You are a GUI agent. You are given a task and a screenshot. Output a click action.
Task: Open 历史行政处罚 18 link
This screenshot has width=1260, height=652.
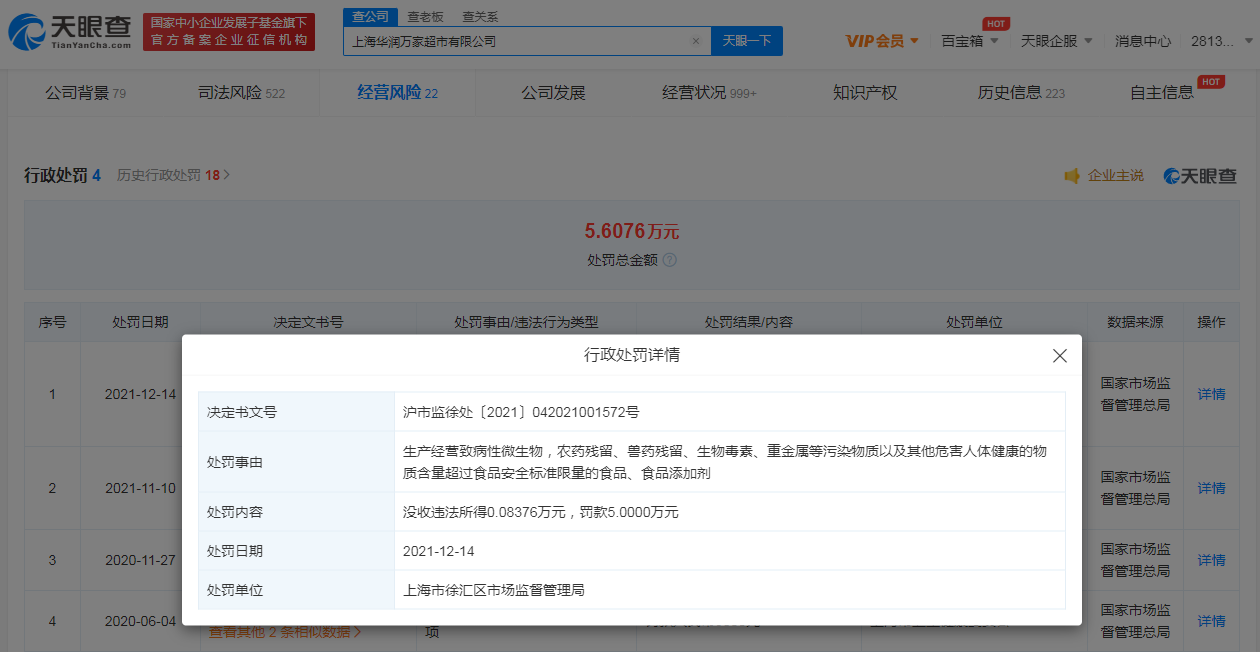coord(173,175)
